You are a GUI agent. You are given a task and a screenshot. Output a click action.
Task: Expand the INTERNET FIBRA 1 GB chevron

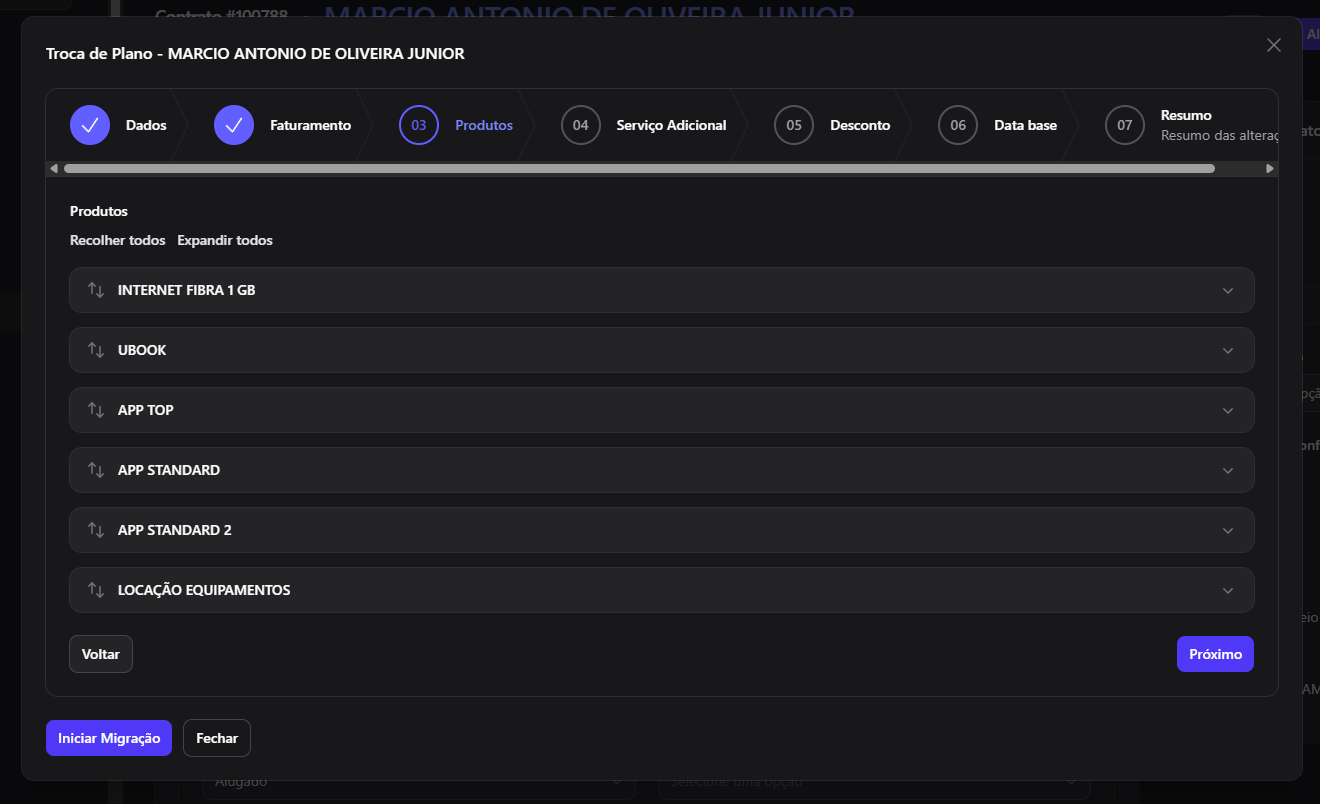(x=1228, y=291)
